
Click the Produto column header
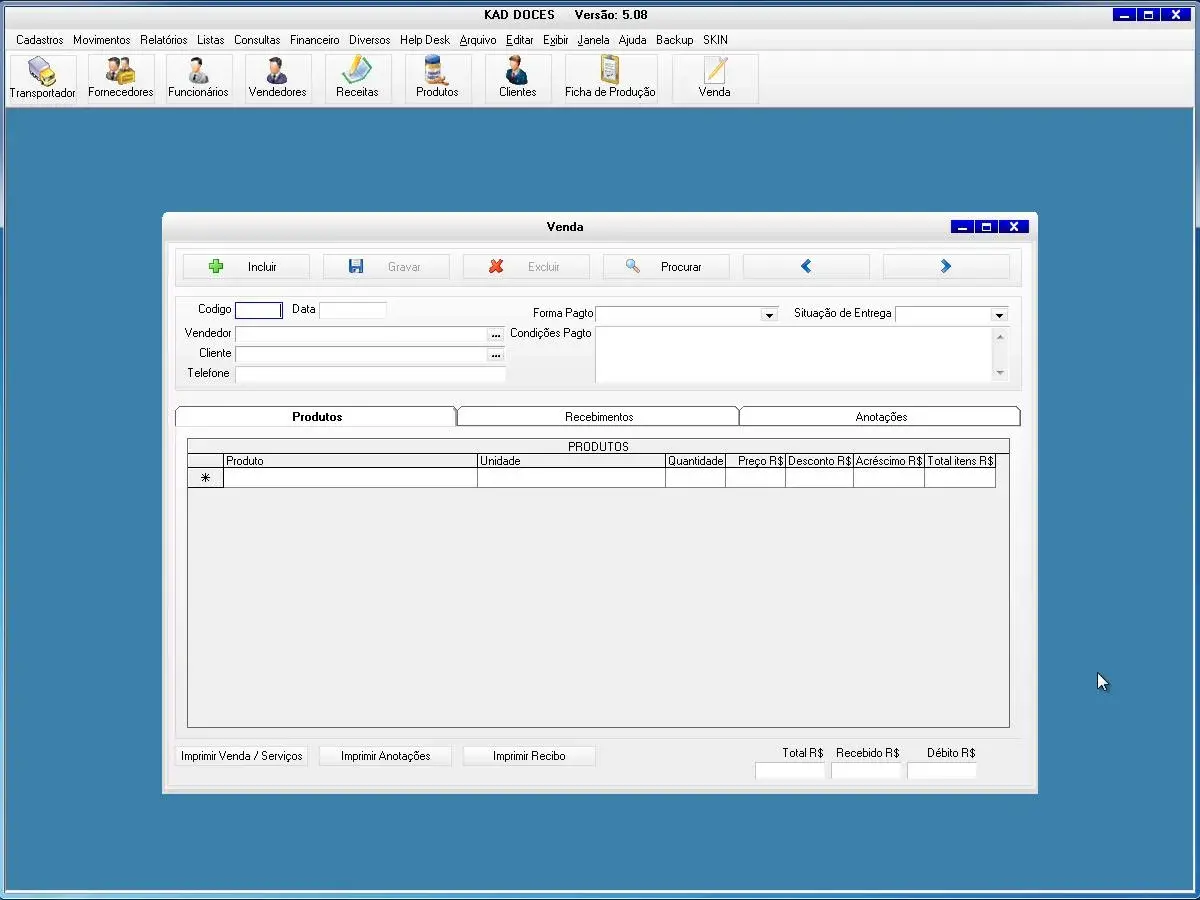(x=350, y=461)
